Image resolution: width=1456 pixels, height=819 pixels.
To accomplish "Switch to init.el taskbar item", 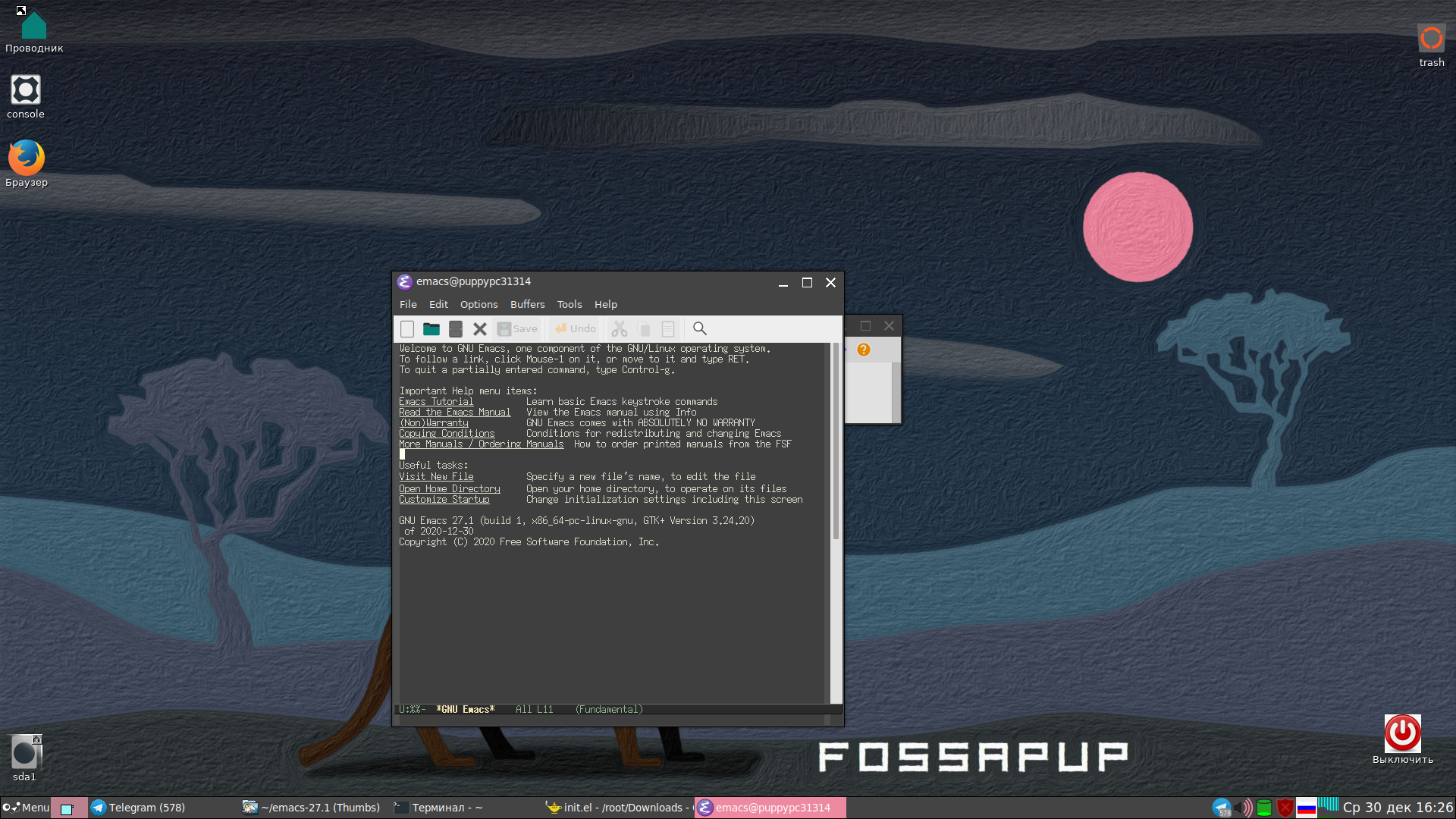I will pos(618,808).
